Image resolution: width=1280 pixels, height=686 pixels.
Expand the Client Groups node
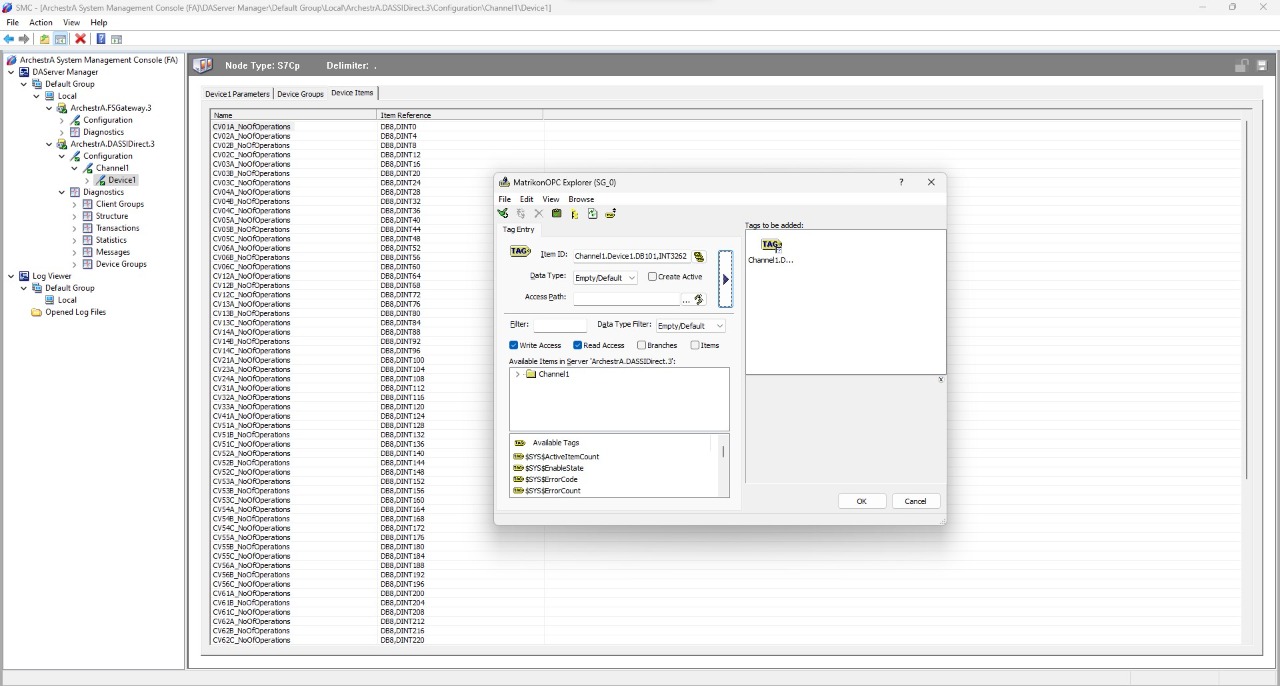click(74, 204)
